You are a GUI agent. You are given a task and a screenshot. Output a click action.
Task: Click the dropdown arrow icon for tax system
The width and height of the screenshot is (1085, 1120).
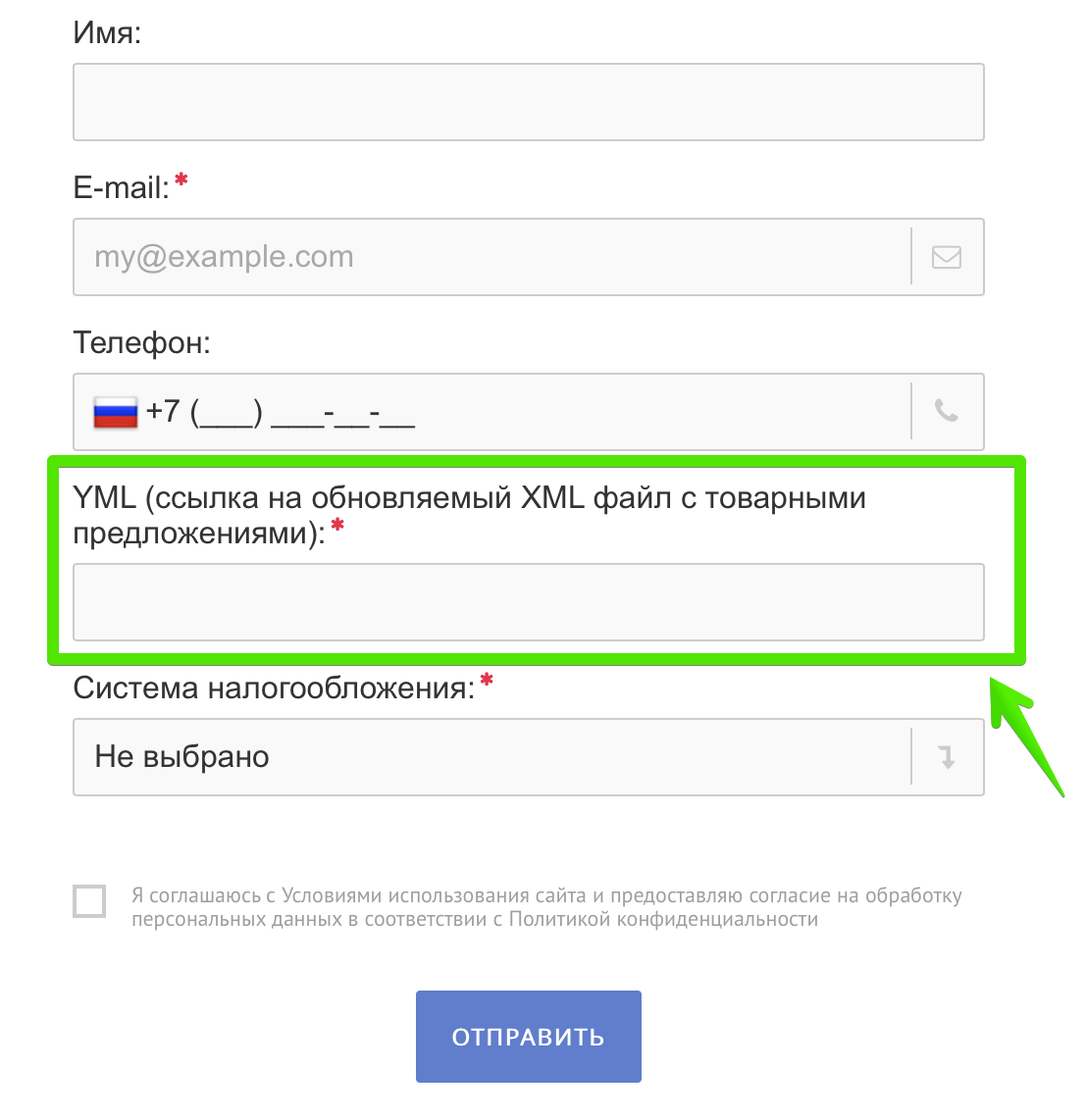pyautogui.click(x=947, y=757)
